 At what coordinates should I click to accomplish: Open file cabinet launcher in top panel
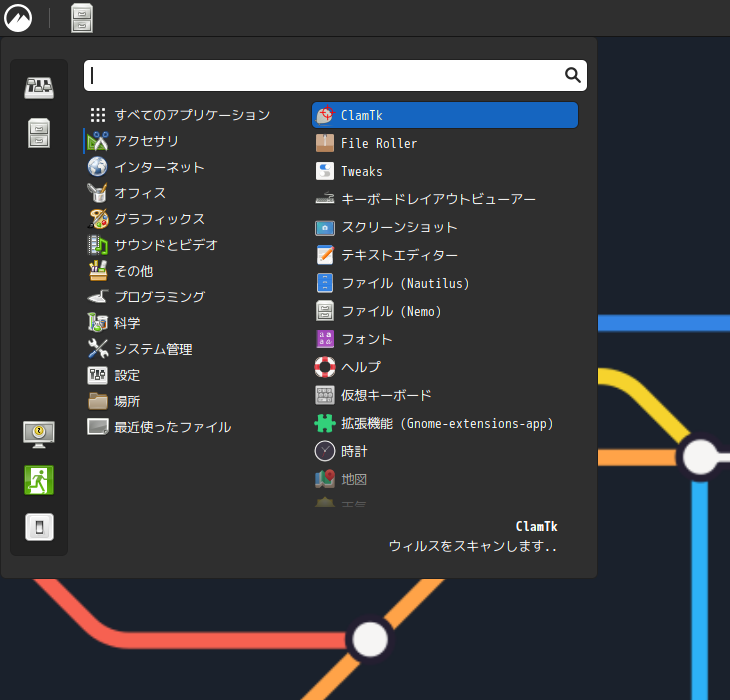tap(82, 18)
